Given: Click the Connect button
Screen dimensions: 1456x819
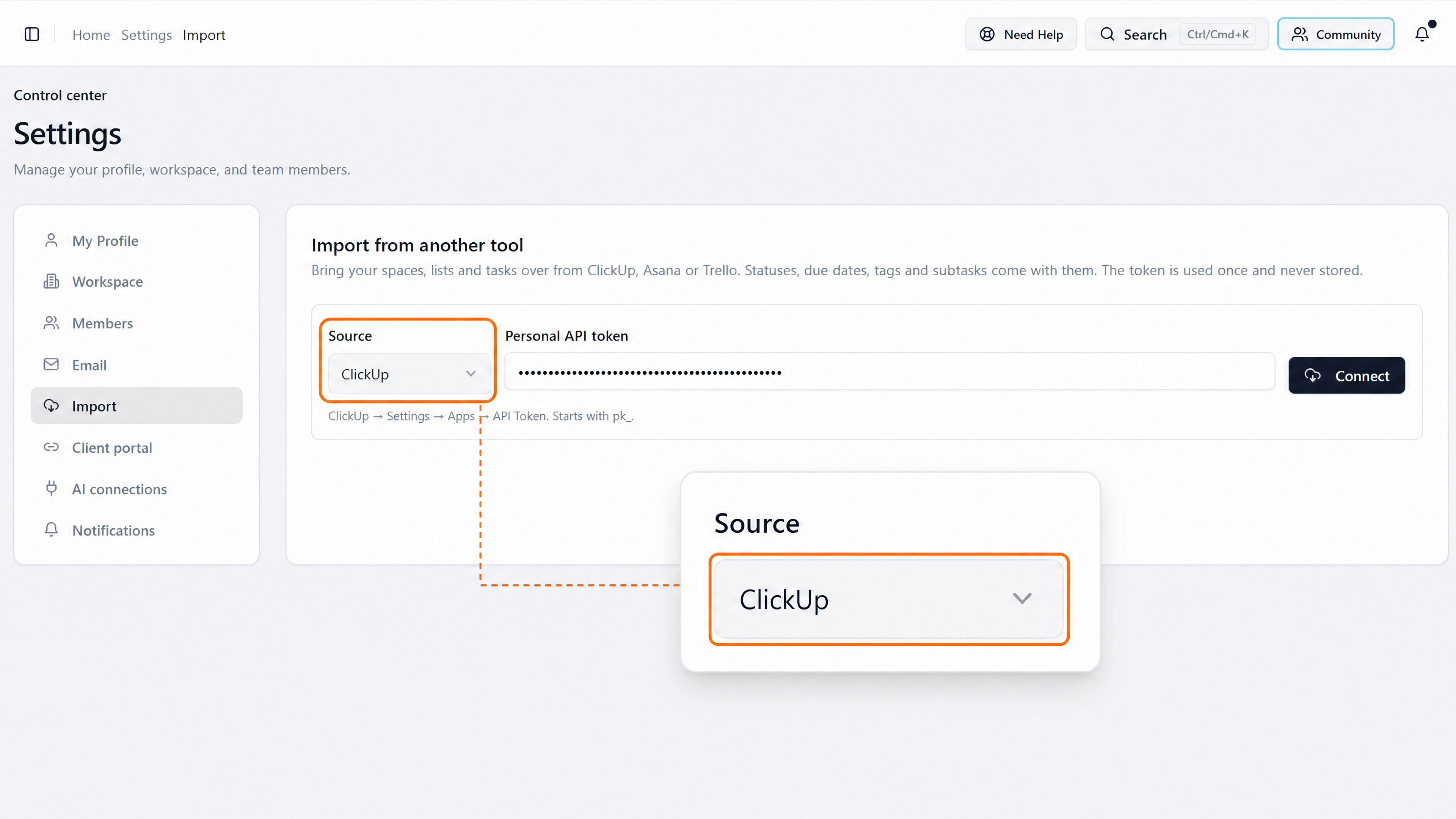Looking at the screenshot, I should (1346, 375).
